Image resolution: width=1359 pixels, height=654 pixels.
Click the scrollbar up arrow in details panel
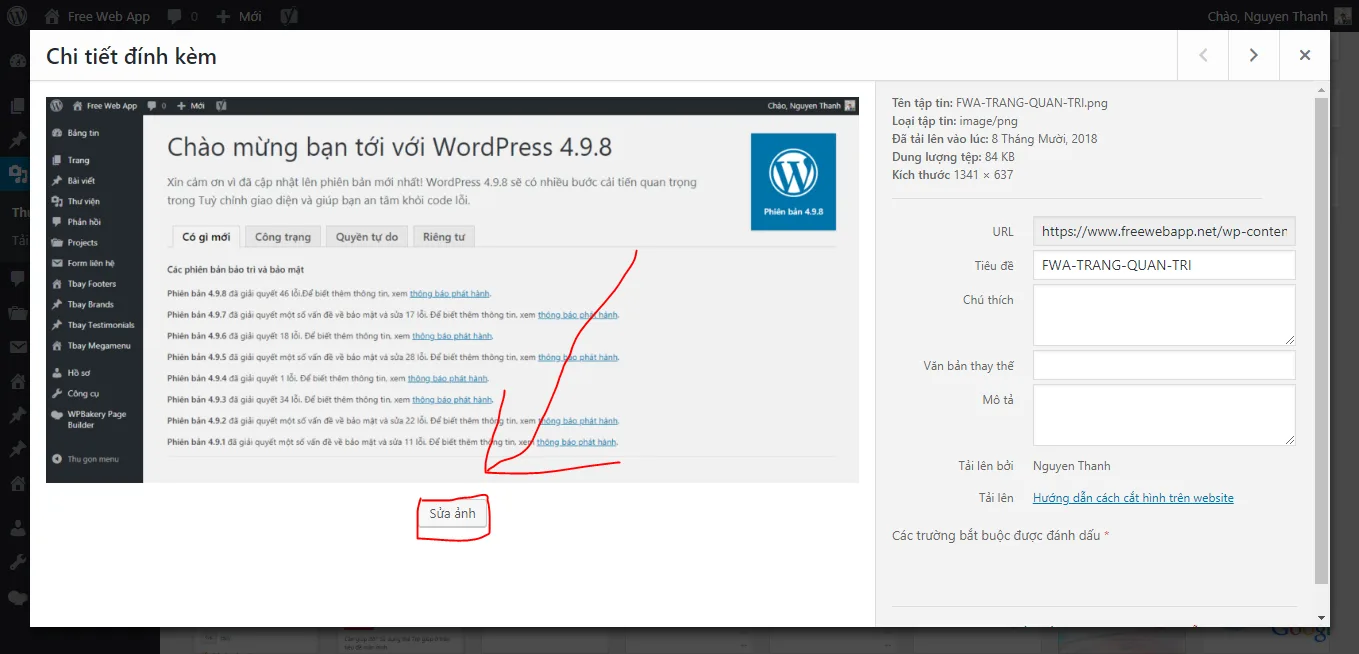1322,89
